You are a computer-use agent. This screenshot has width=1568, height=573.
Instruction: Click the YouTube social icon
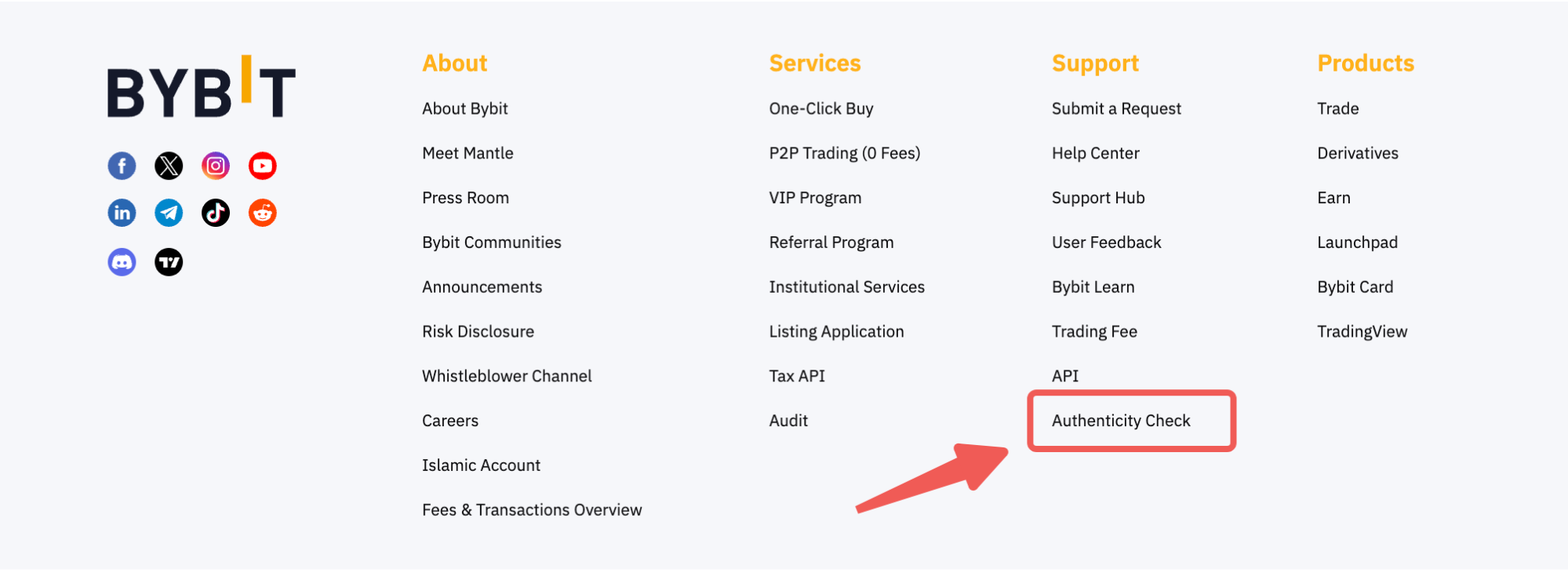coord(263,166)
